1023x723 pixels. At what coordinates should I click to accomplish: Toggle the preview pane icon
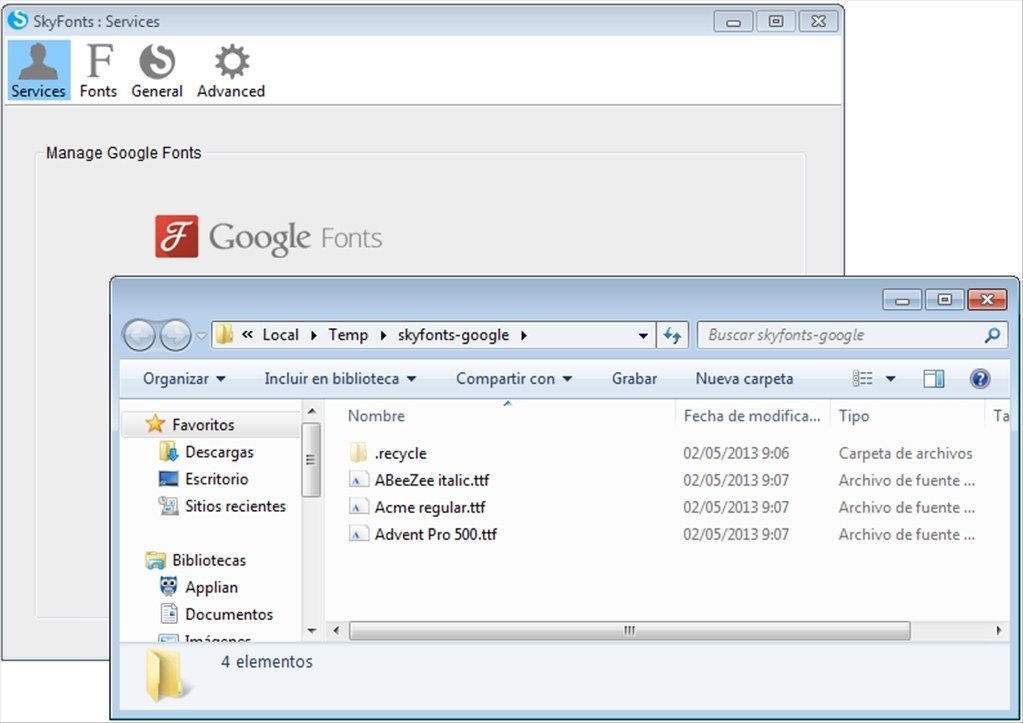[934, 378]
